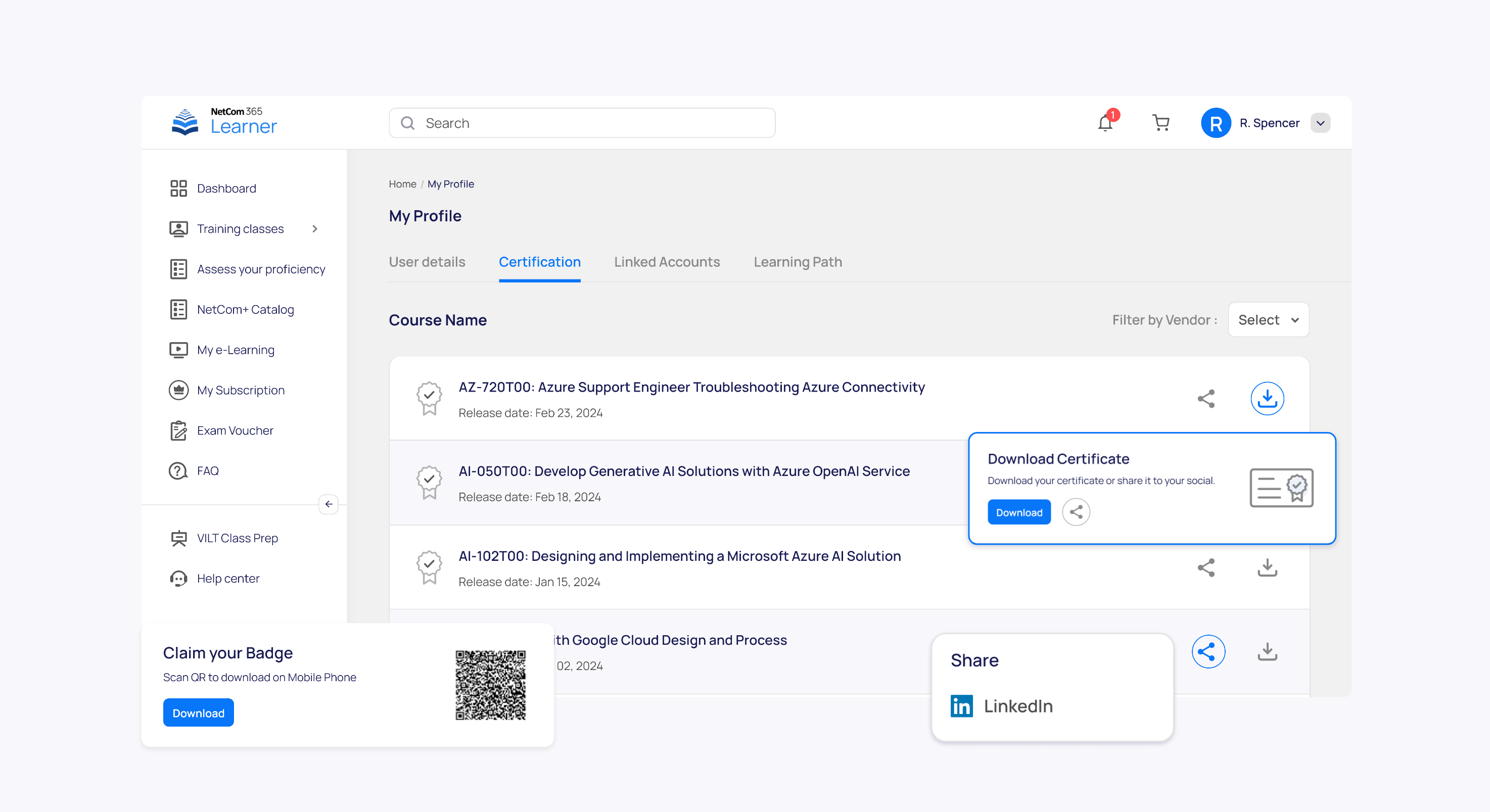The width and height of the screenshot is (1490, 812).
Task: Expand the R. Spencer account menu
Action: (1320, 123)
